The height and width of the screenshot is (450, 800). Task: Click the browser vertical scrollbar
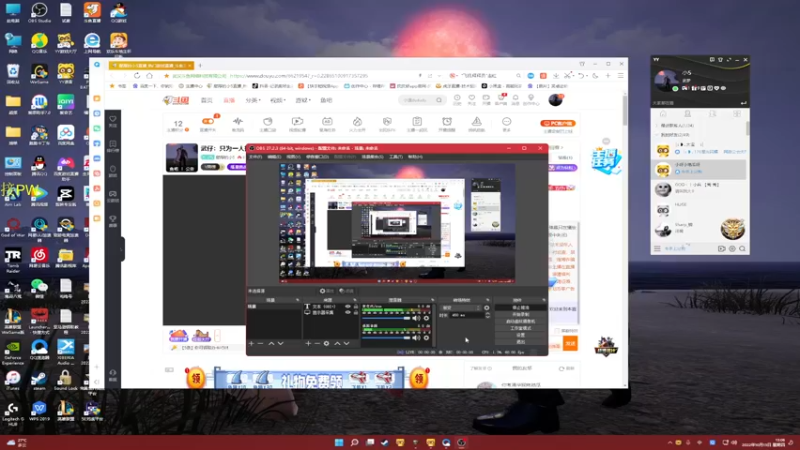625,110
